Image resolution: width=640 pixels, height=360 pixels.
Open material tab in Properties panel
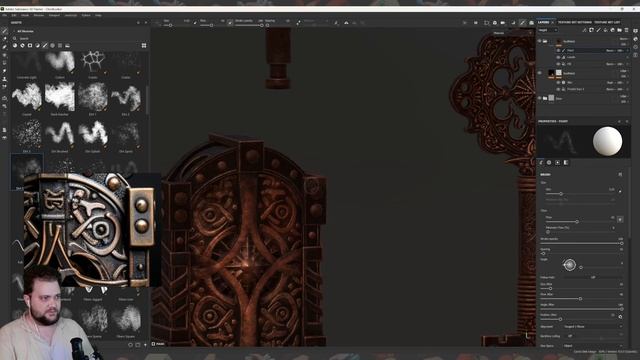coord(566,162)
